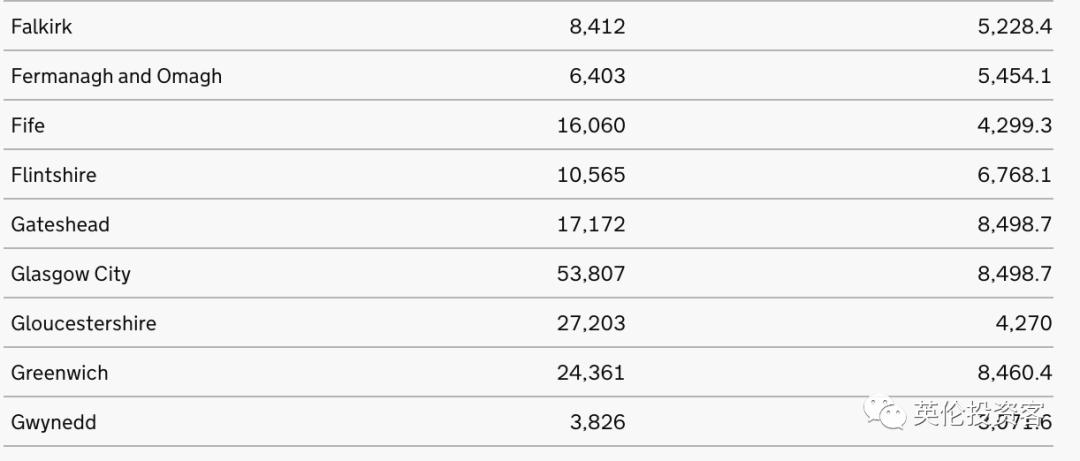Click the 16,060 value for Fife
Viewport: 1080px width, 461px height.
pyautogui.click(x=591, y=126)
